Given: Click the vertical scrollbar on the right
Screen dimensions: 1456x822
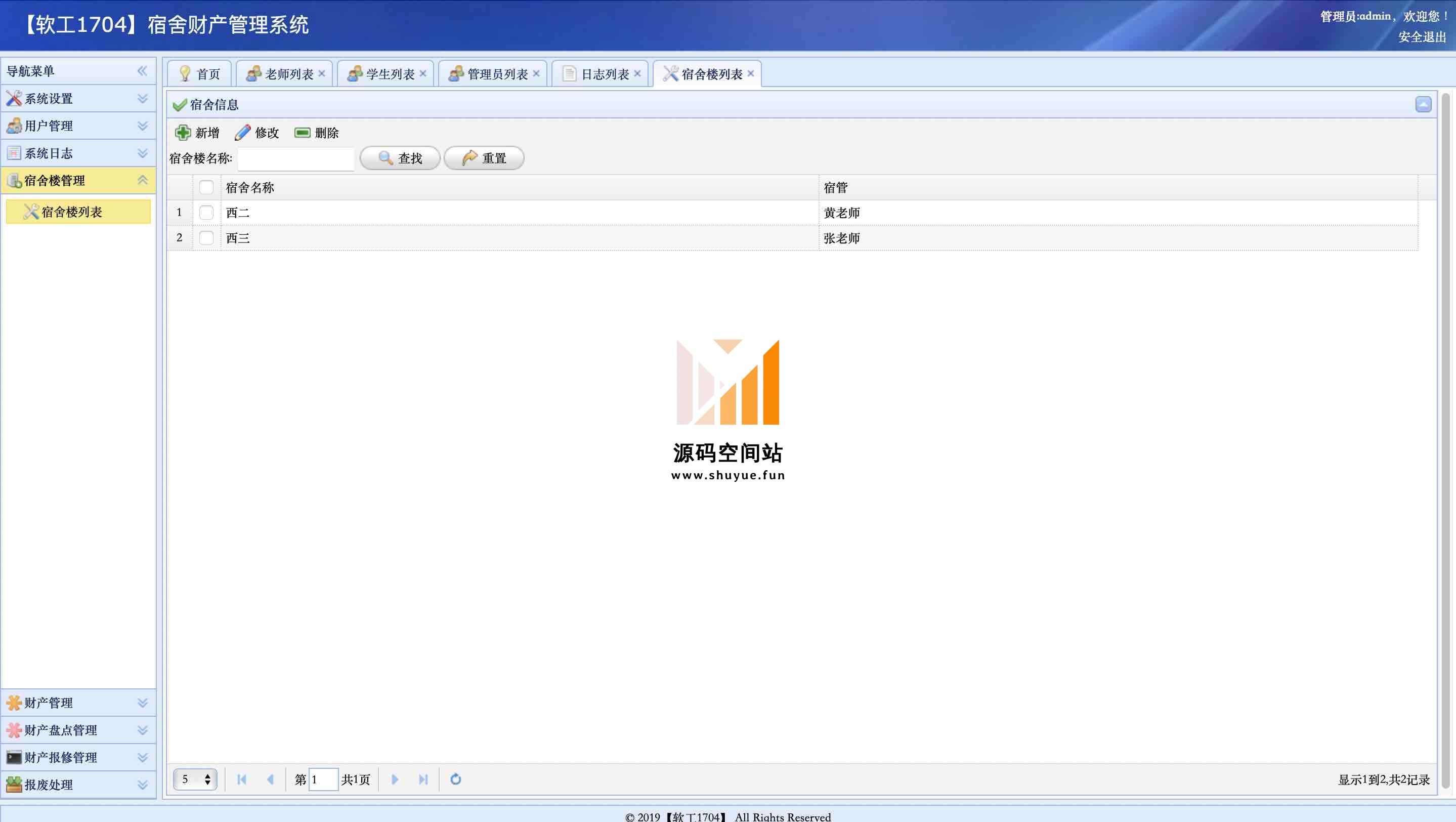Looking at the screenshot, I should coord(1446,441).
